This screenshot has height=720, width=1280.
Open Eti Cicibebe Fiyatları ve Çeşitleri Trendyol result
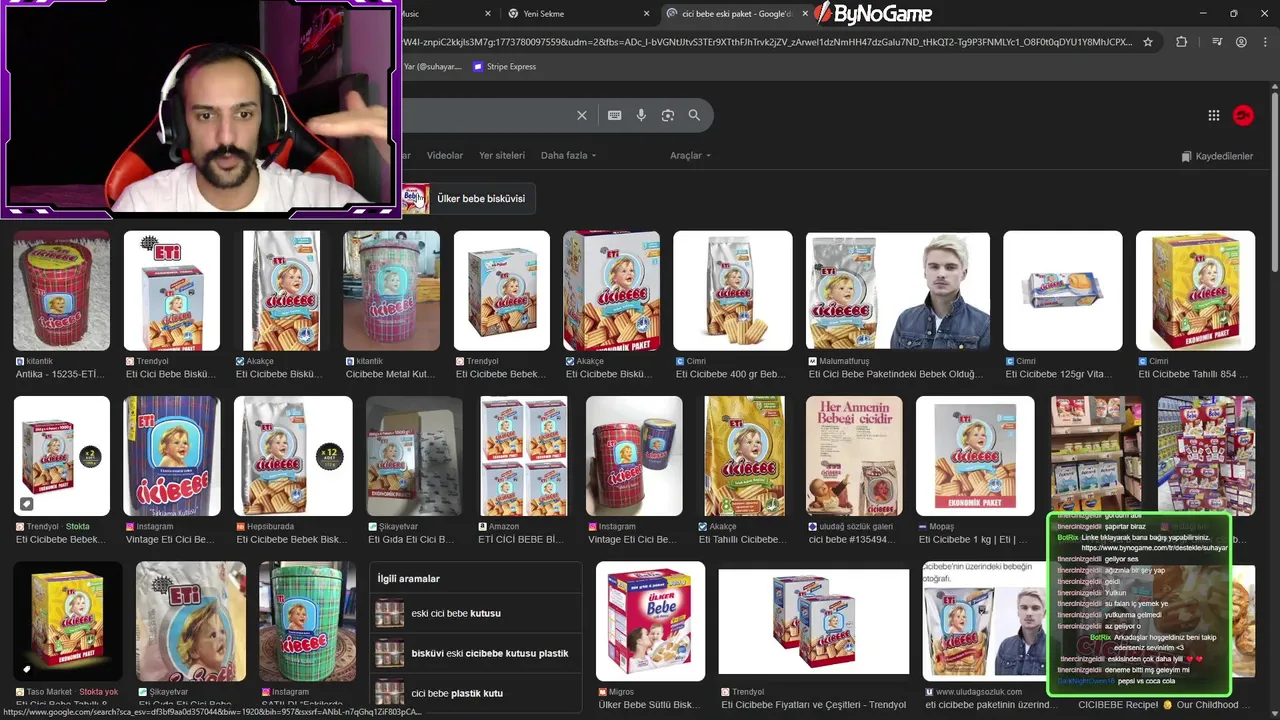tap(814, 621)
